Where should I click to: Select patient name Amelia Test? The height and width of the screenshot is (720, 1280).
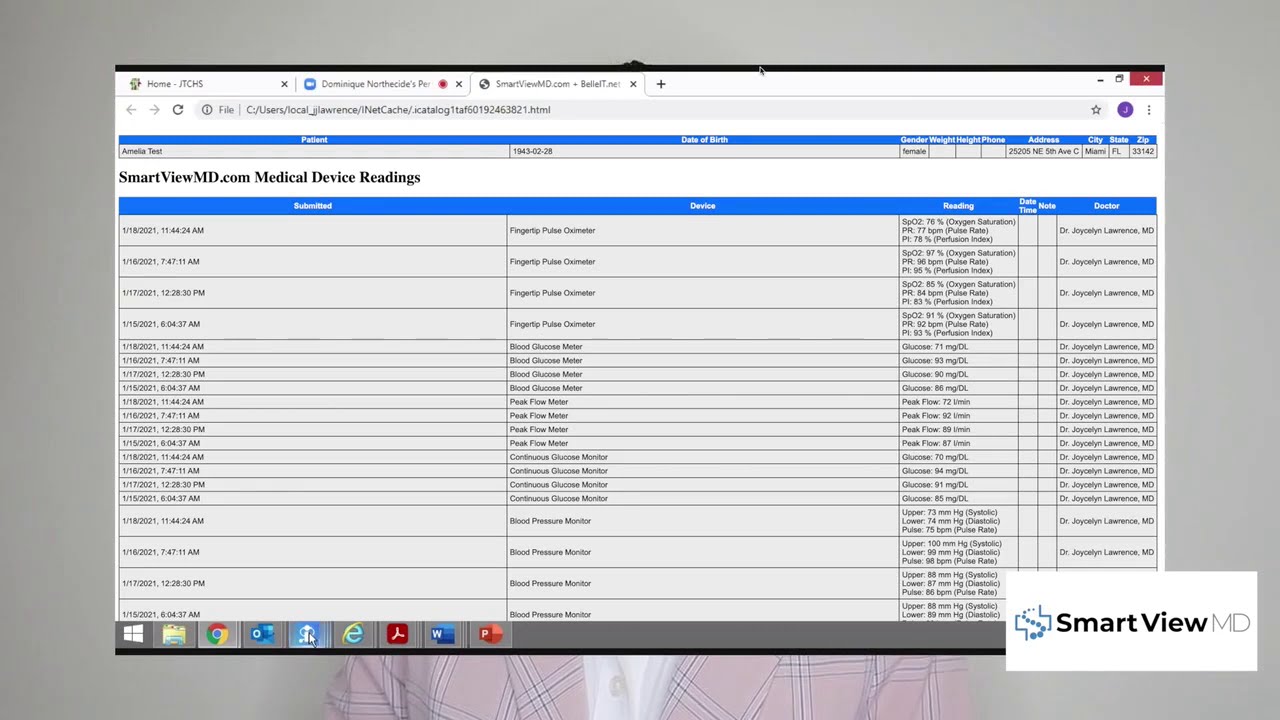tap(142, 152)
